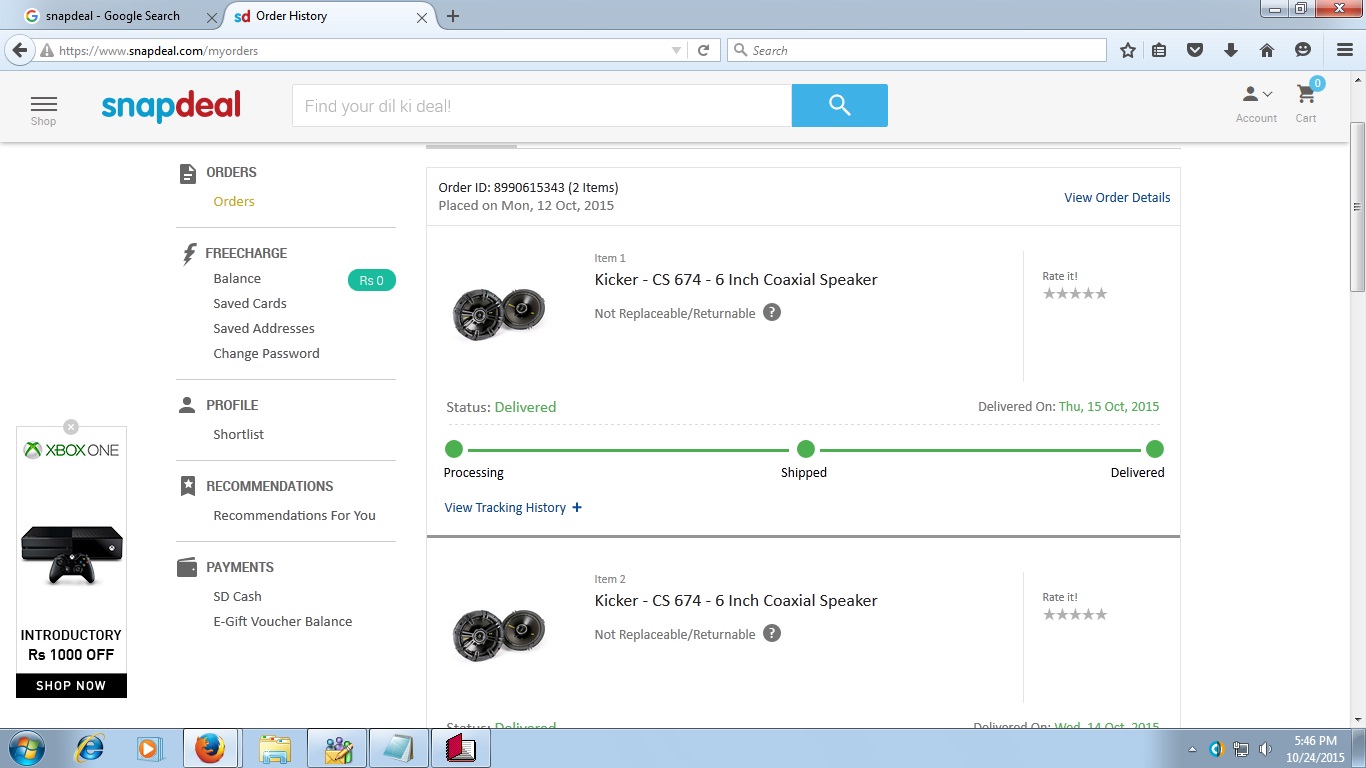Go to Saved Cards
The image size is (1366, 768).
coord(250,304)
